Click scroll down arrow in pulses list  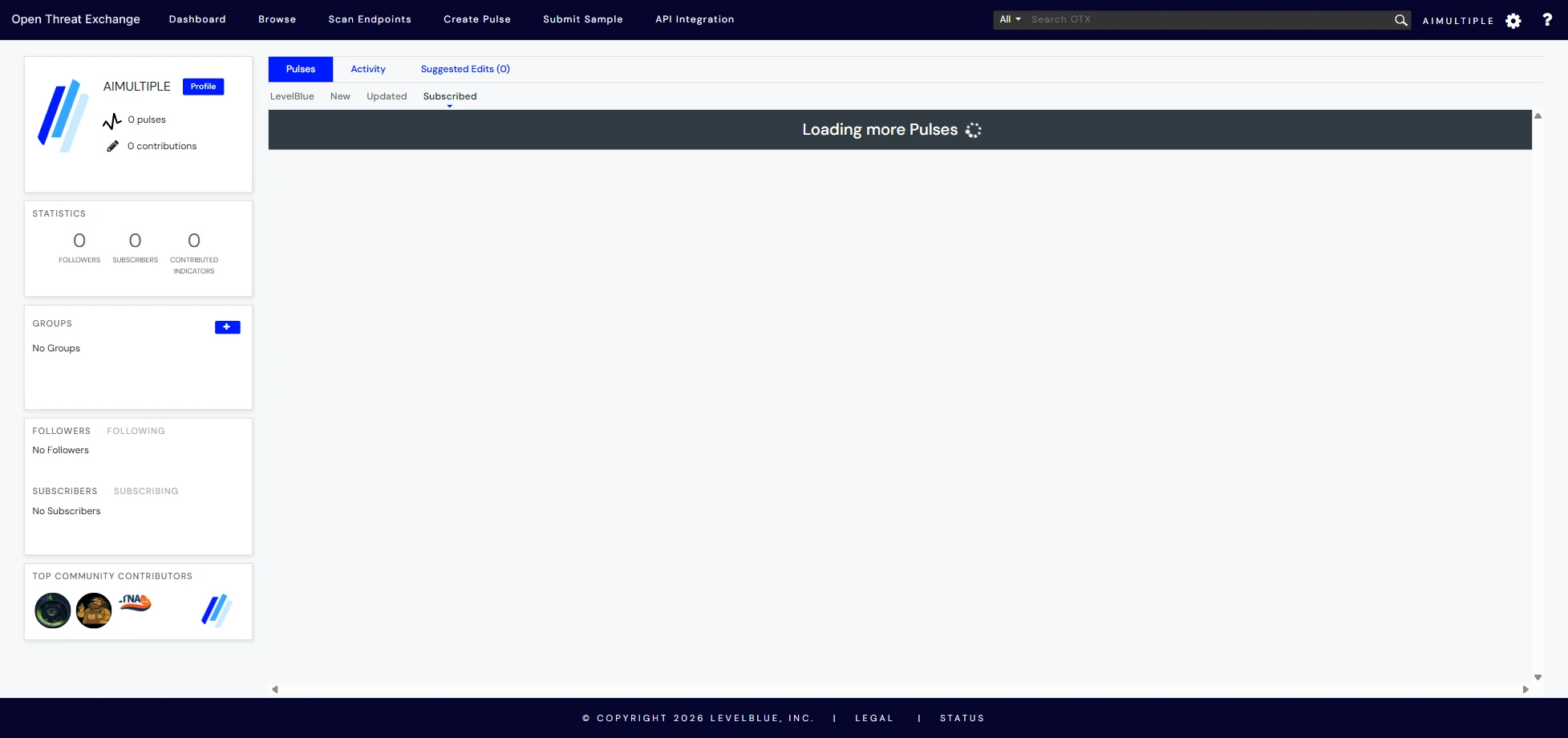[1538, 677]
